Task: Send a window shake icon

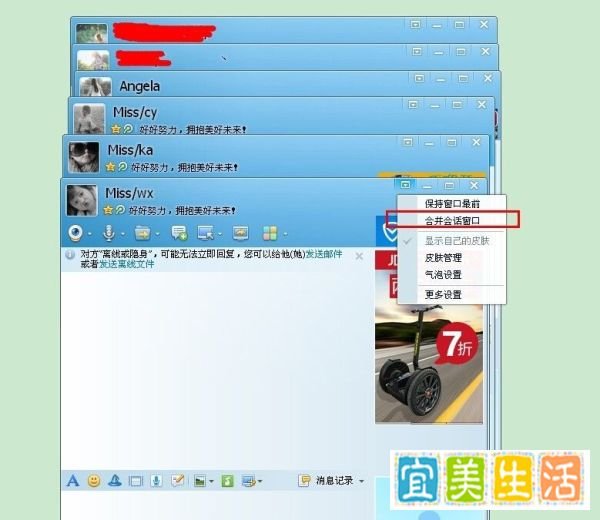Action: (x=135, y=481)
